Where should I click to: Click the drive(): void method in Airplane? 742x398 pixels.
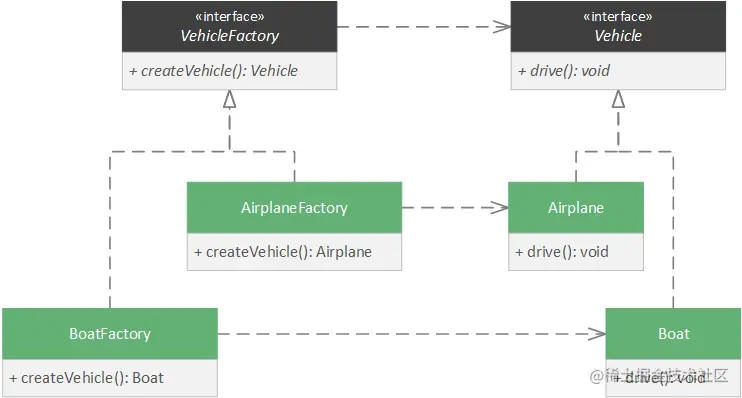coord(562,252)
